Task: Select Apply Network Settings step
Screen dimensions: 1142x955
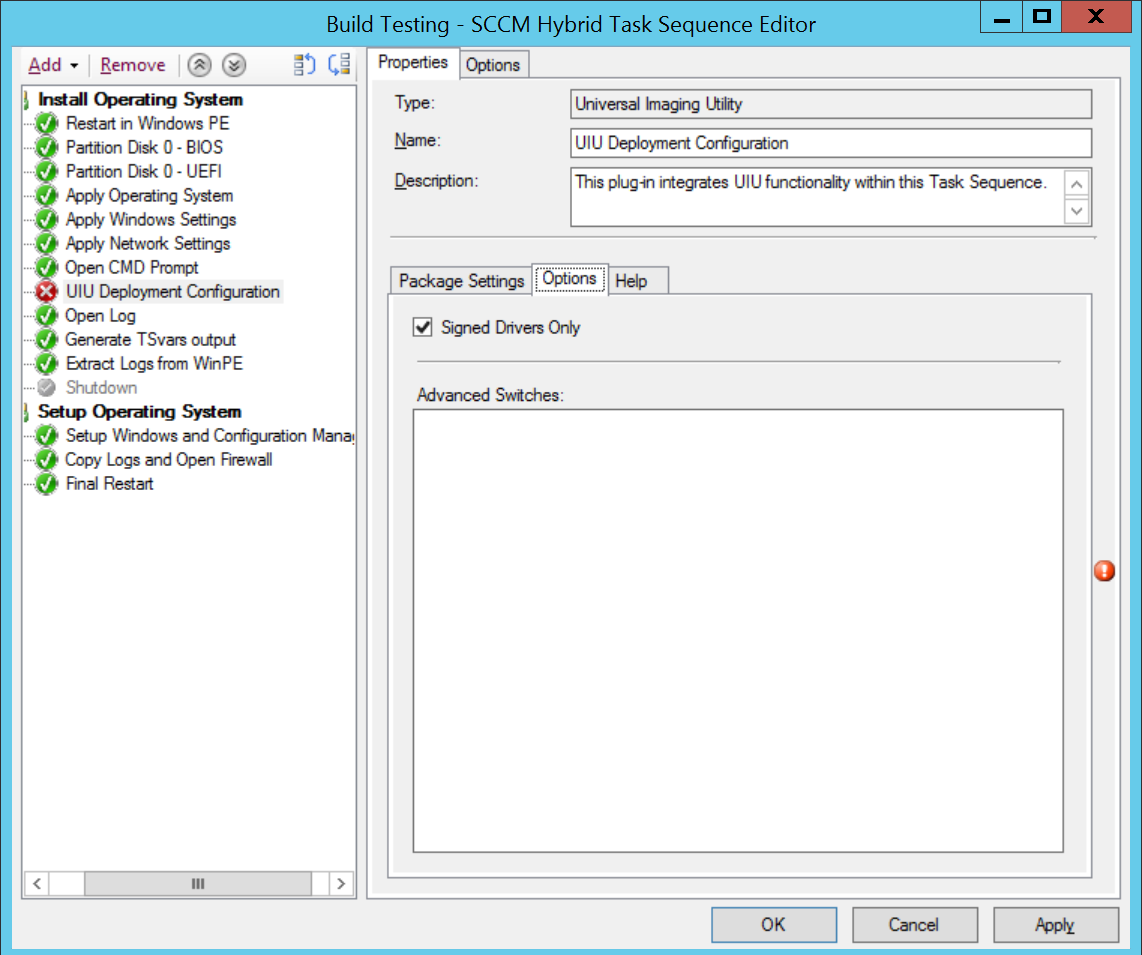Action: pyautogui.click(x=148, y=243)
